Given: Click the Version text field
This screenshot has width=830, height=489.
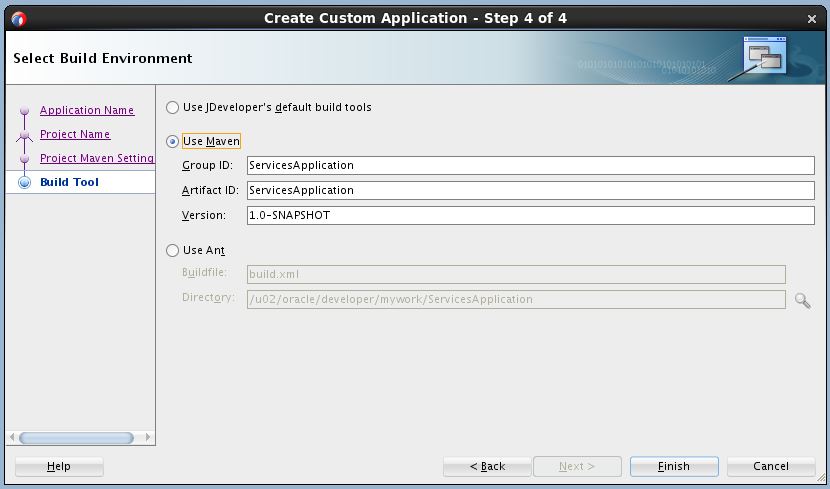Looking at the screenshot, I should tap(530, 215).
